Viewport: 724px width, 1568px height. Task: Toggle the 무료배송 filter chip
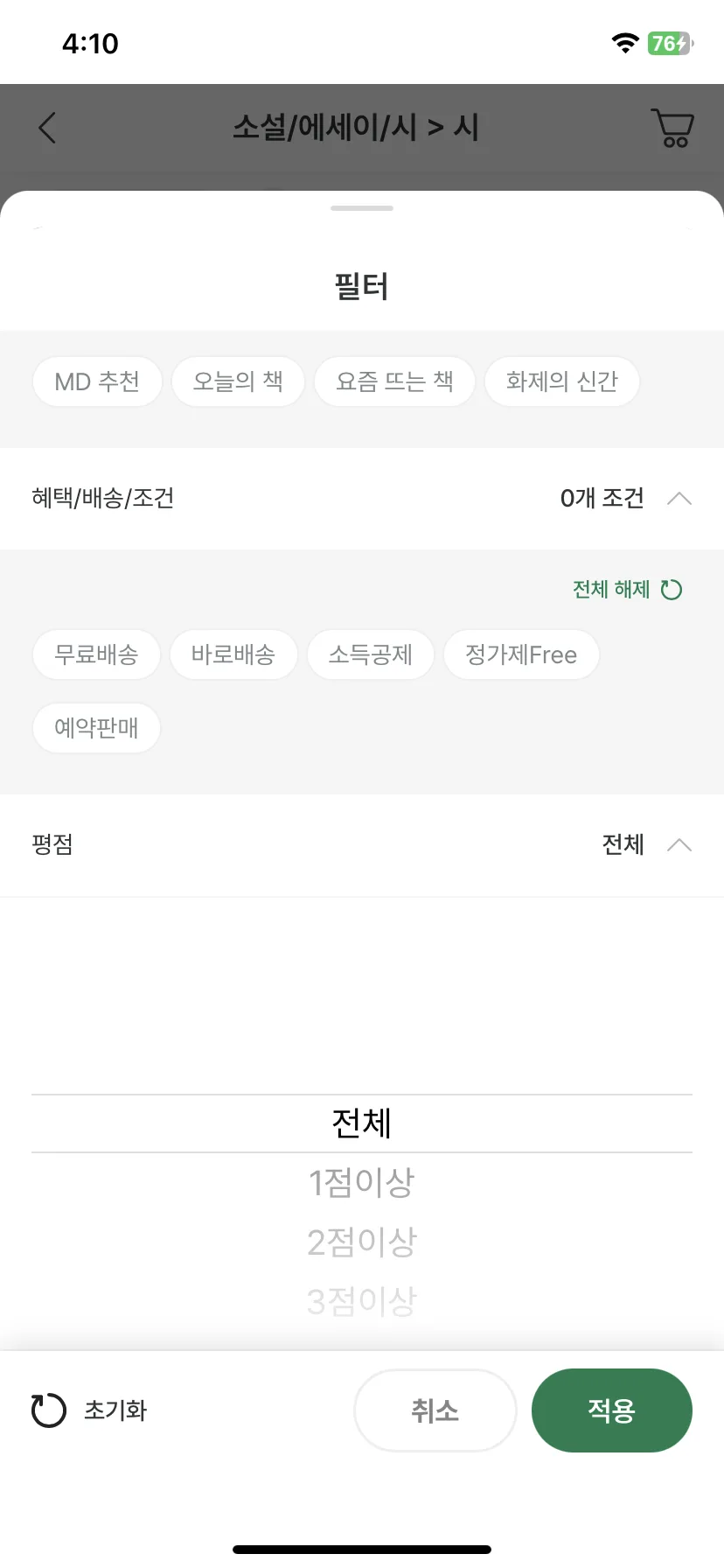click(x=96, y=654)
